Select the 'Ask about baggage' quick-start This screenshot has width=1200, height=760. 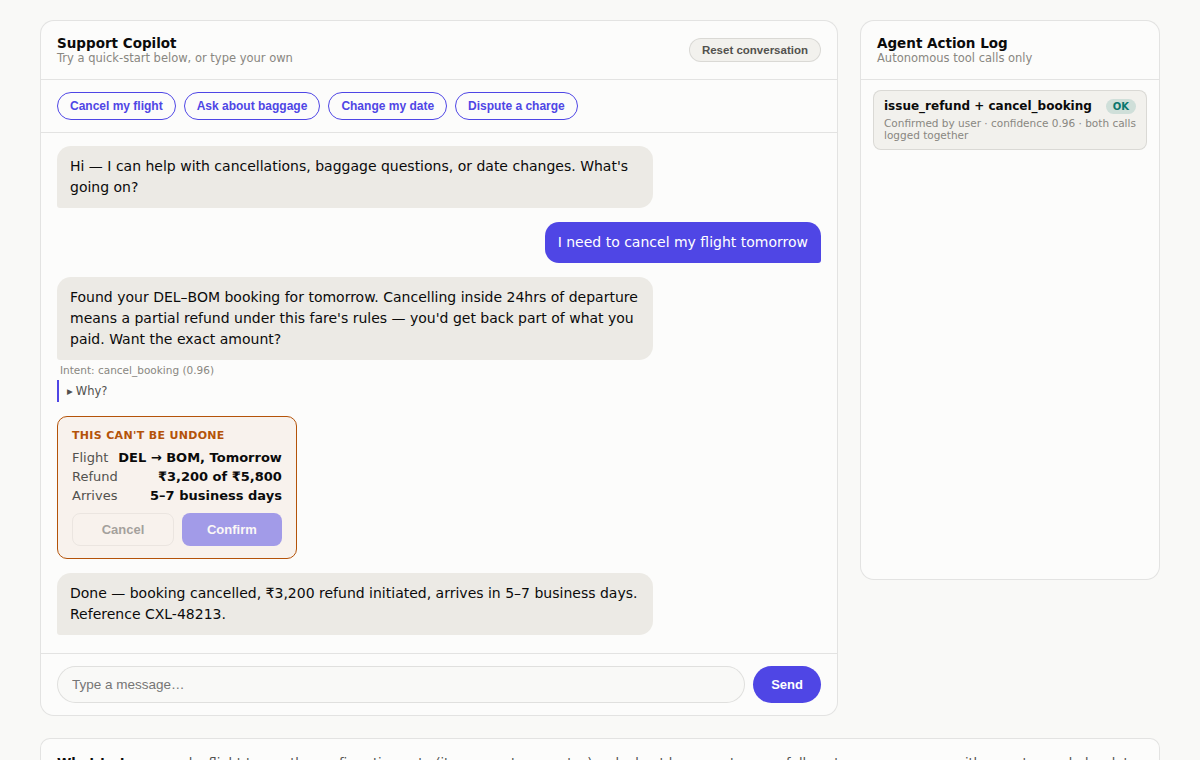pyautogui.click(x=252, y=106)
